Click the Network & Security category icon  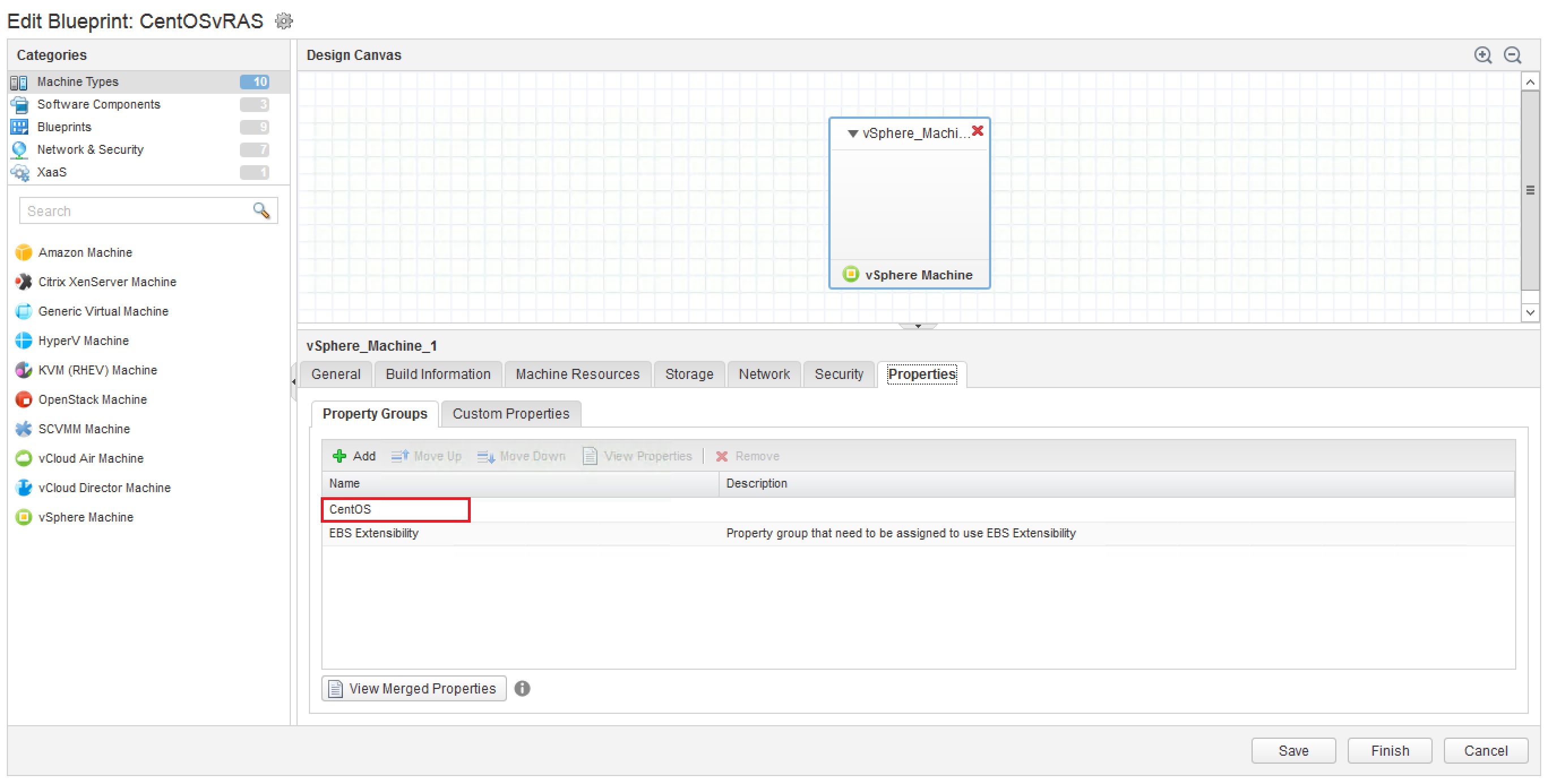[x=19, y=149]
